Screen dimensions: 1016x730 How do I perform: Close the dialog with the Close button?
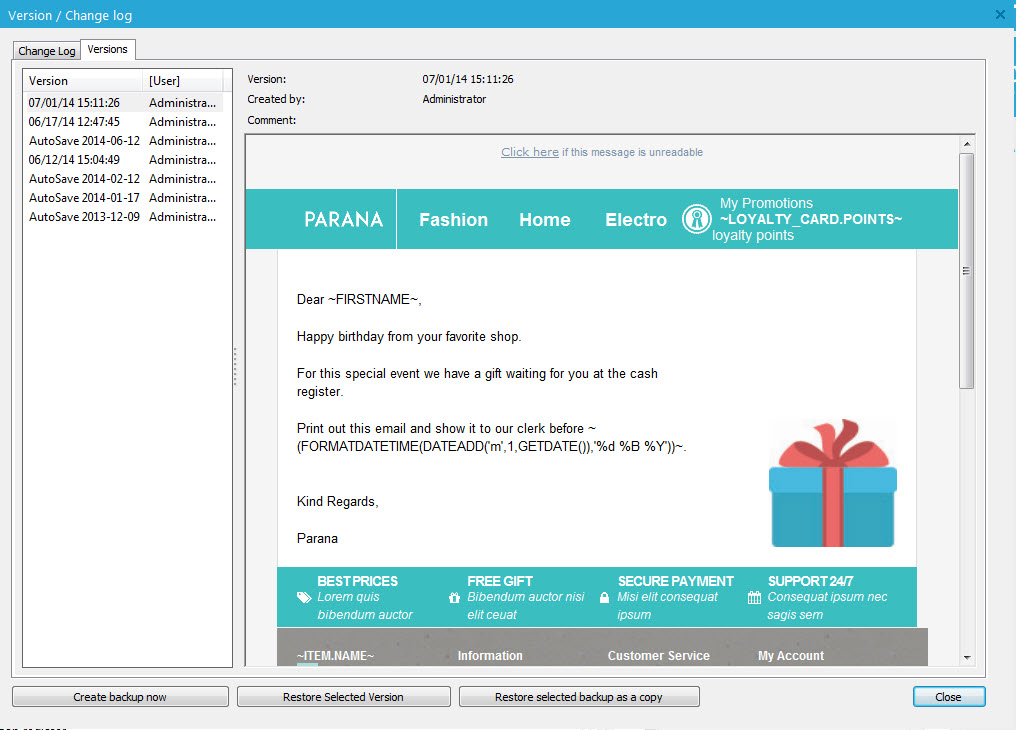click(x=948, y=697)
